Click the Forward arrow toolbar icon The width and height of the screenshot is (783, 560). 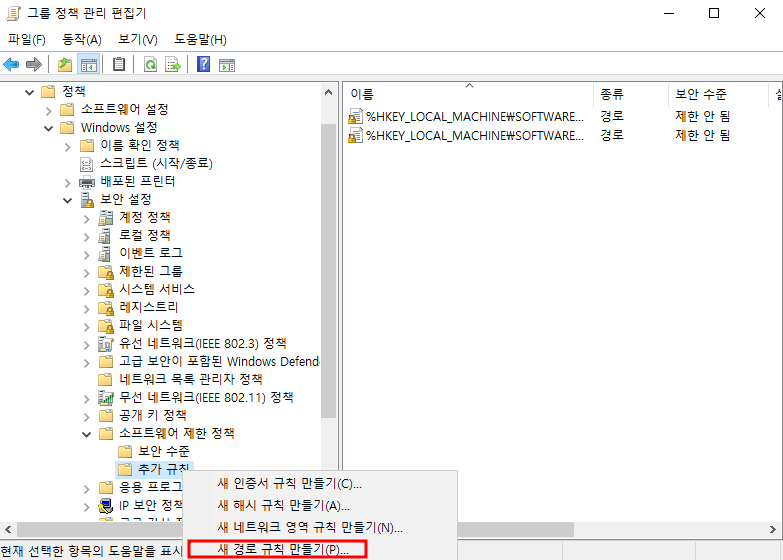33,64
